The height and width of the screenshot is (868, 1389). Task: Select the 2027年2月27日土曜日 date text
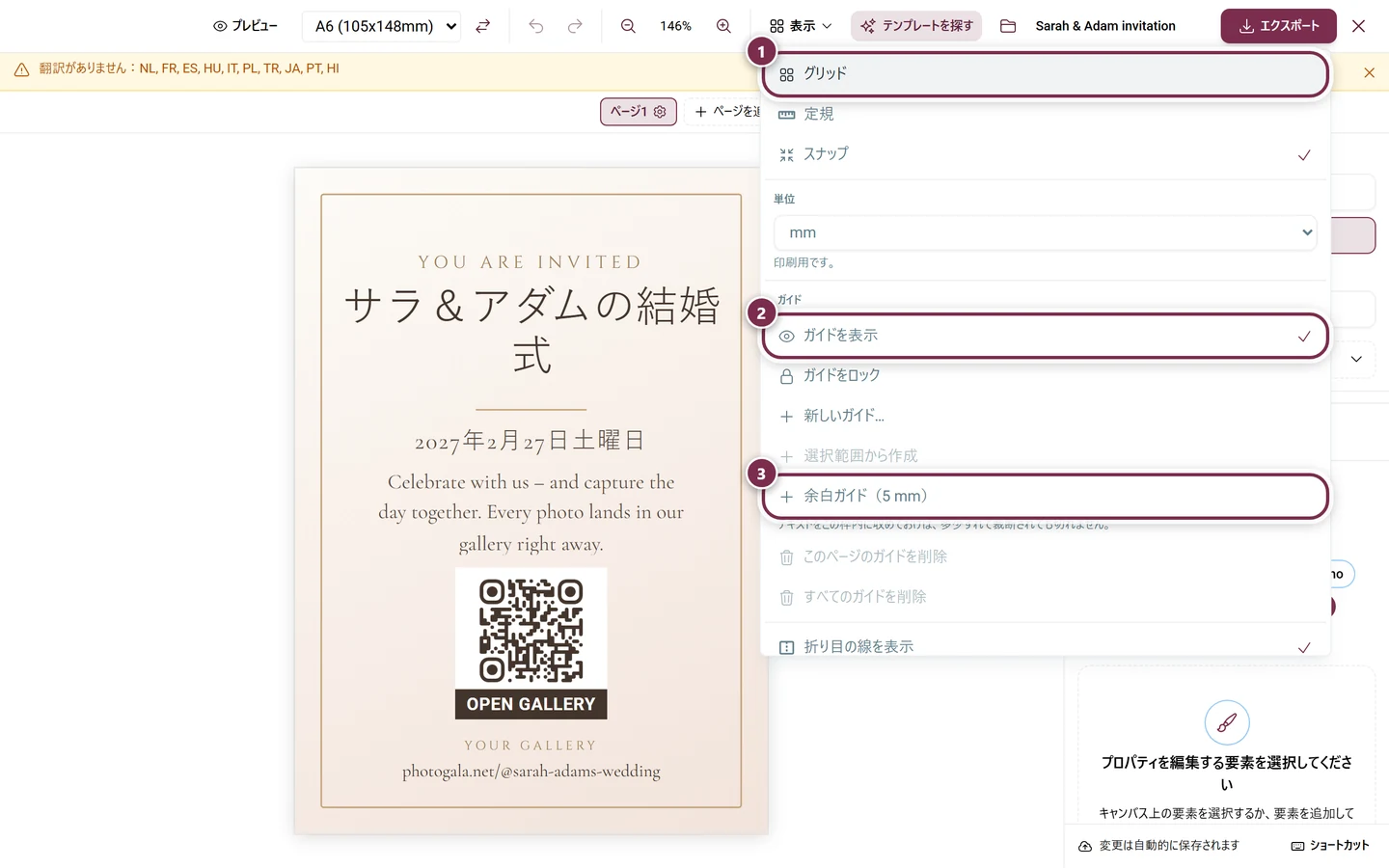(530, 441)
